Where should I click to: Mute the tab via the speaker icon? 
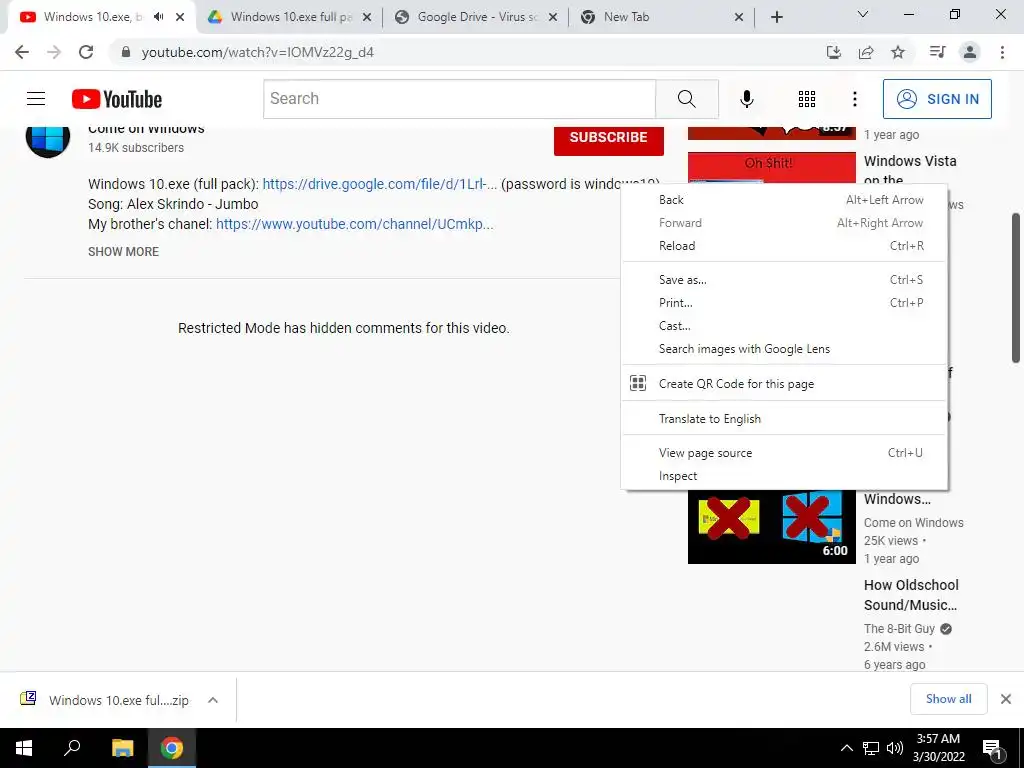coord(159,17)
